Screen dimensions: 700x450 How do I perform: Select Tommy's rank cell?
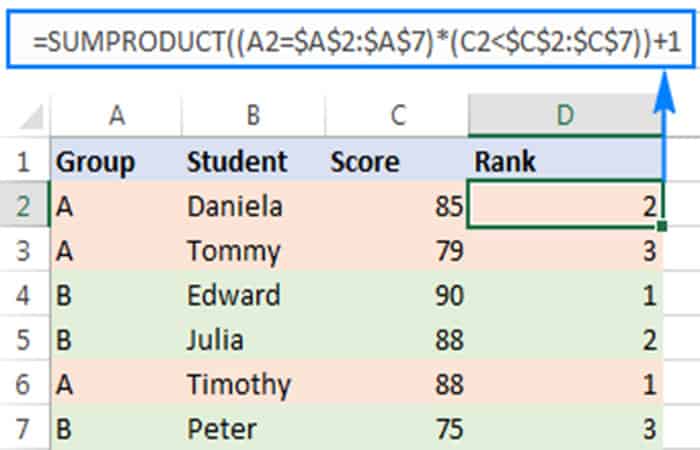point(565,250)
